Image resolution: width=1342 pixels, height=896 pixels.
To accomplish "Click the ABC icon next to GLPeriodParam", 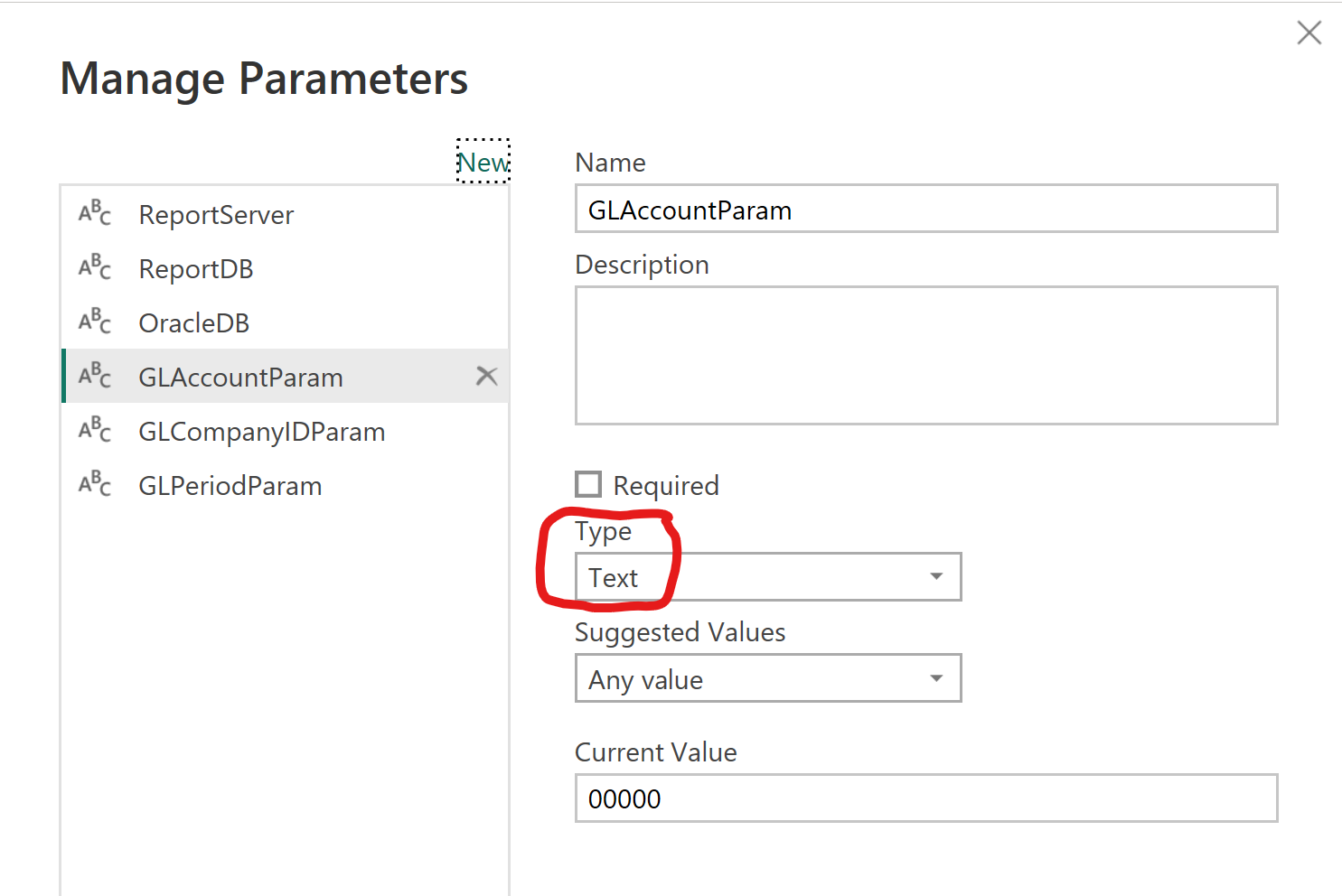I will [x=95, y=484].
